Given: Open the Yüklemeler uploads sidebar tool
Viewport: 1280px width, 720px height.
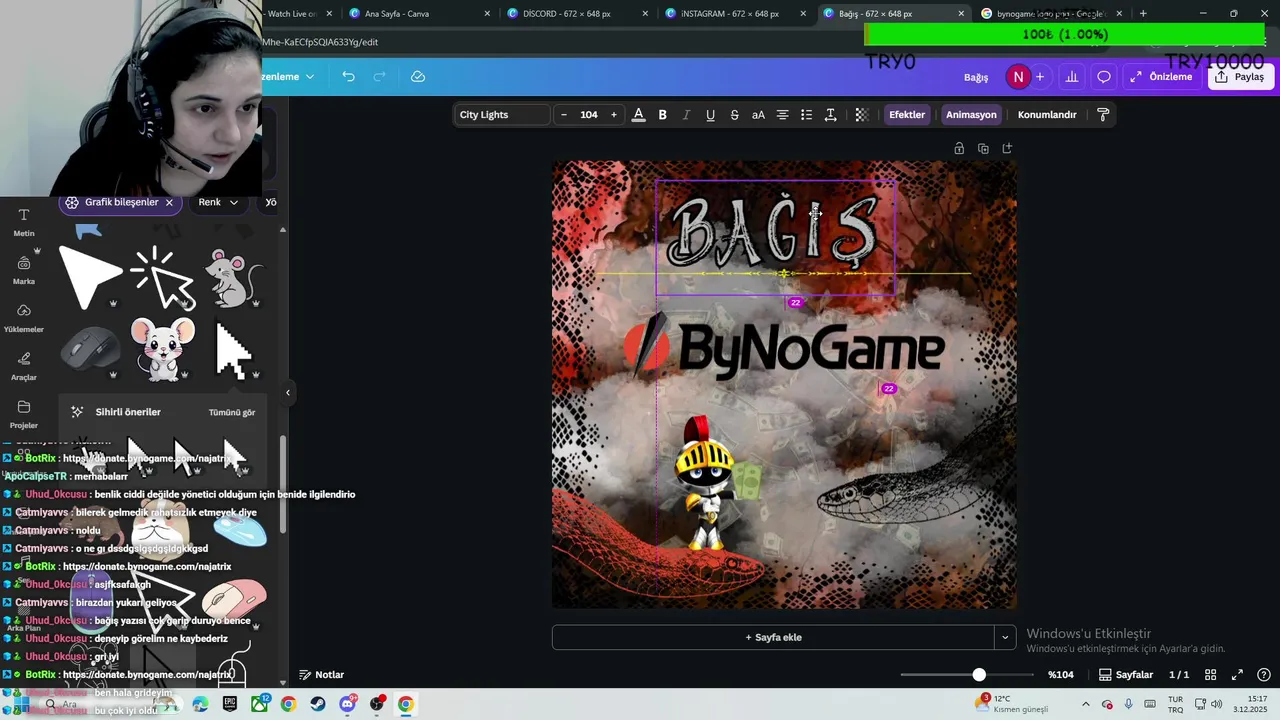Looking at the screenshot, I should 24,318.
